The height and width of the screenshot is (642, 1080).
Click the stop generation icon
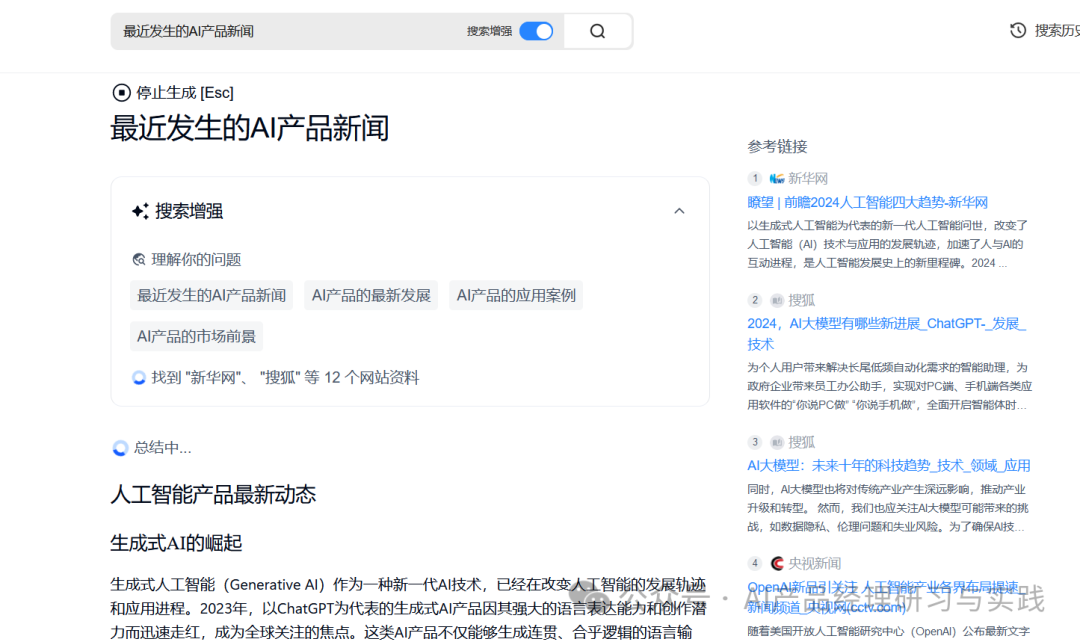[x=121, y=93]
